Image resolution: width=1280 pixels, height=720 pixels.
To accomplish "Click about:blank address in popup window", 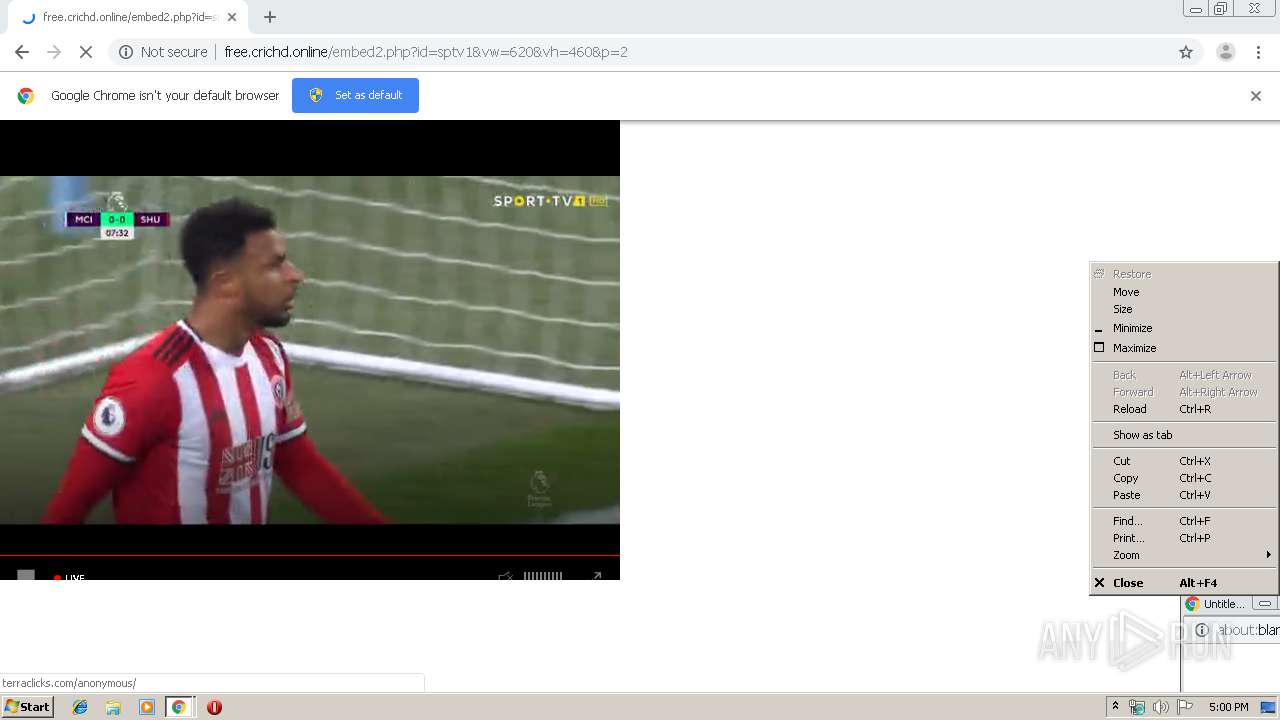I will (1248, 630).
